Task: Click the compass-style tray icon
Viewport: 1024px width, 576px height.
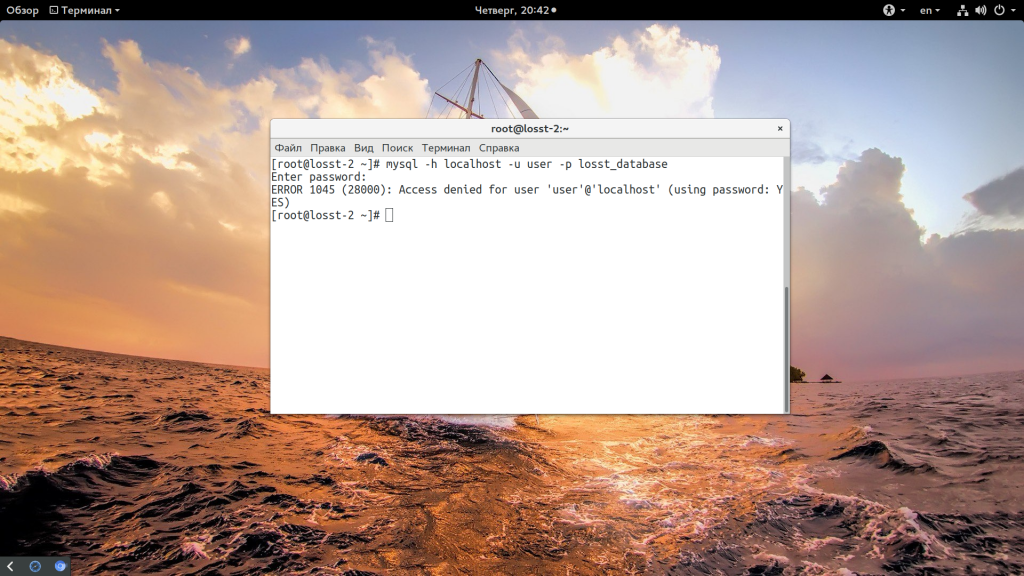Action: coord(35,566)
